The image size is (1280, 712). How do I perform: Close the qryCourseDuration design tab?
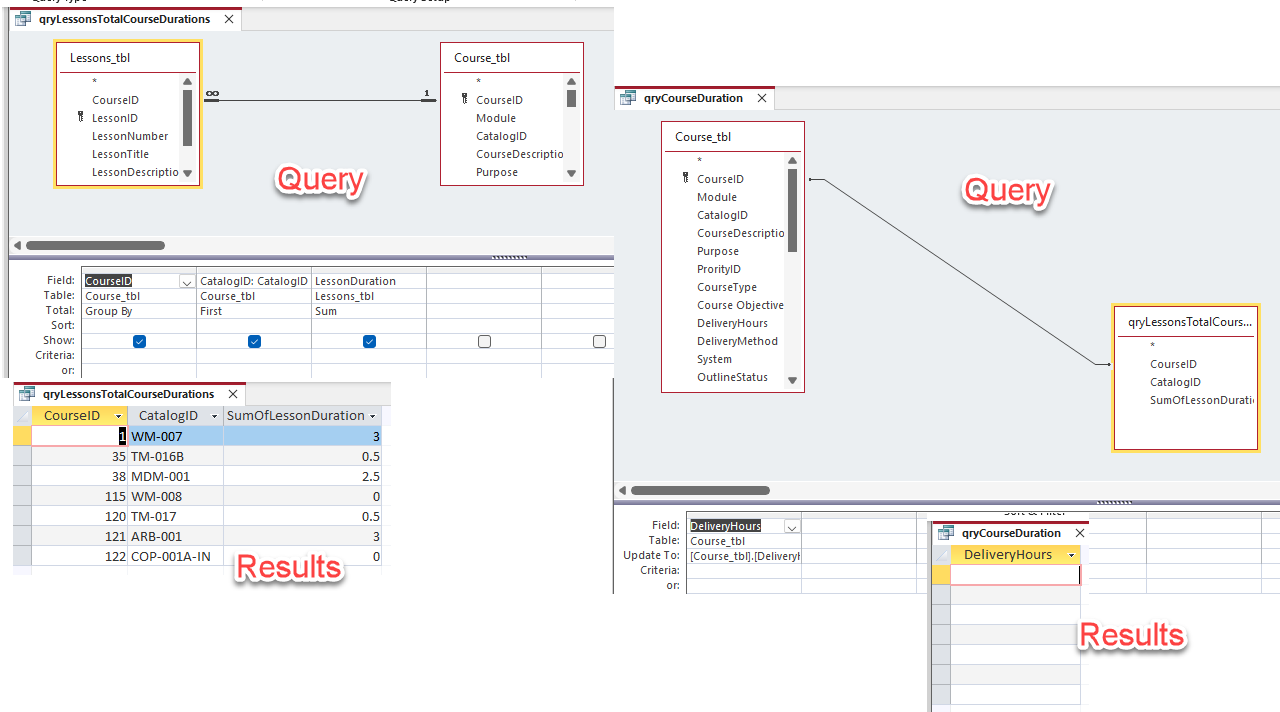click(x=762, y=98)
